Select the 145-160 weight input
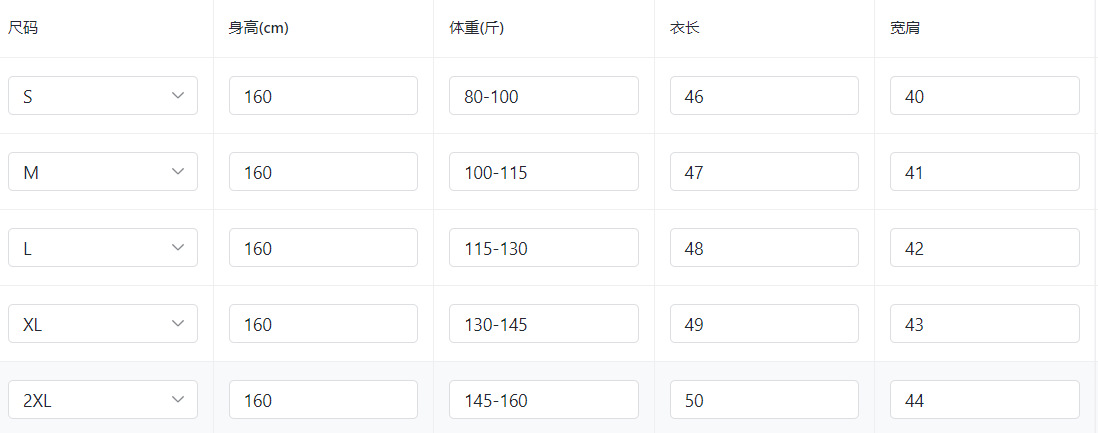The width and height of the screenshot is (1098, 433). 543,400
